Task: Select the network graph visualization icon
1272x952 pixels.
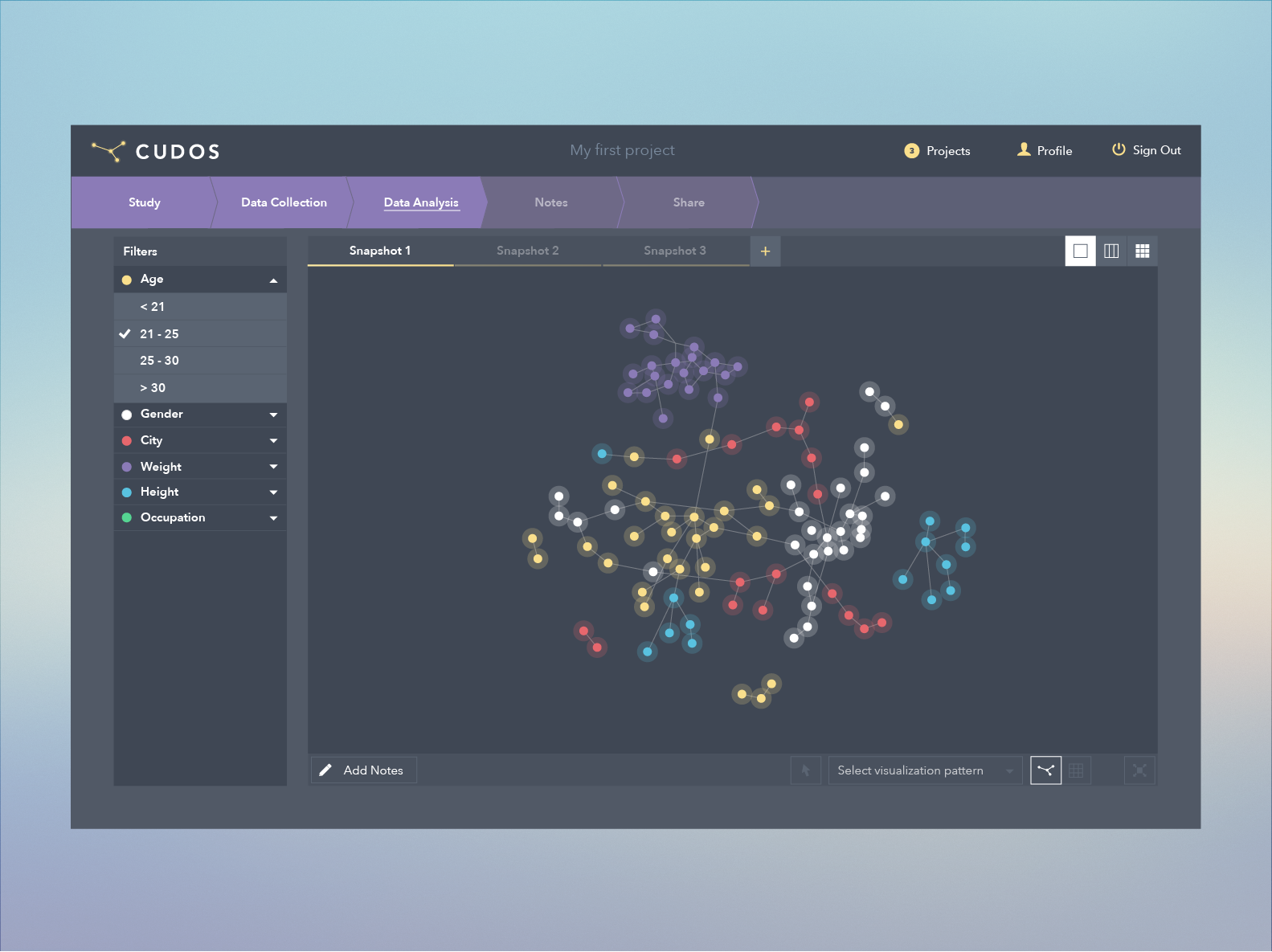Action: point(1045,770)
